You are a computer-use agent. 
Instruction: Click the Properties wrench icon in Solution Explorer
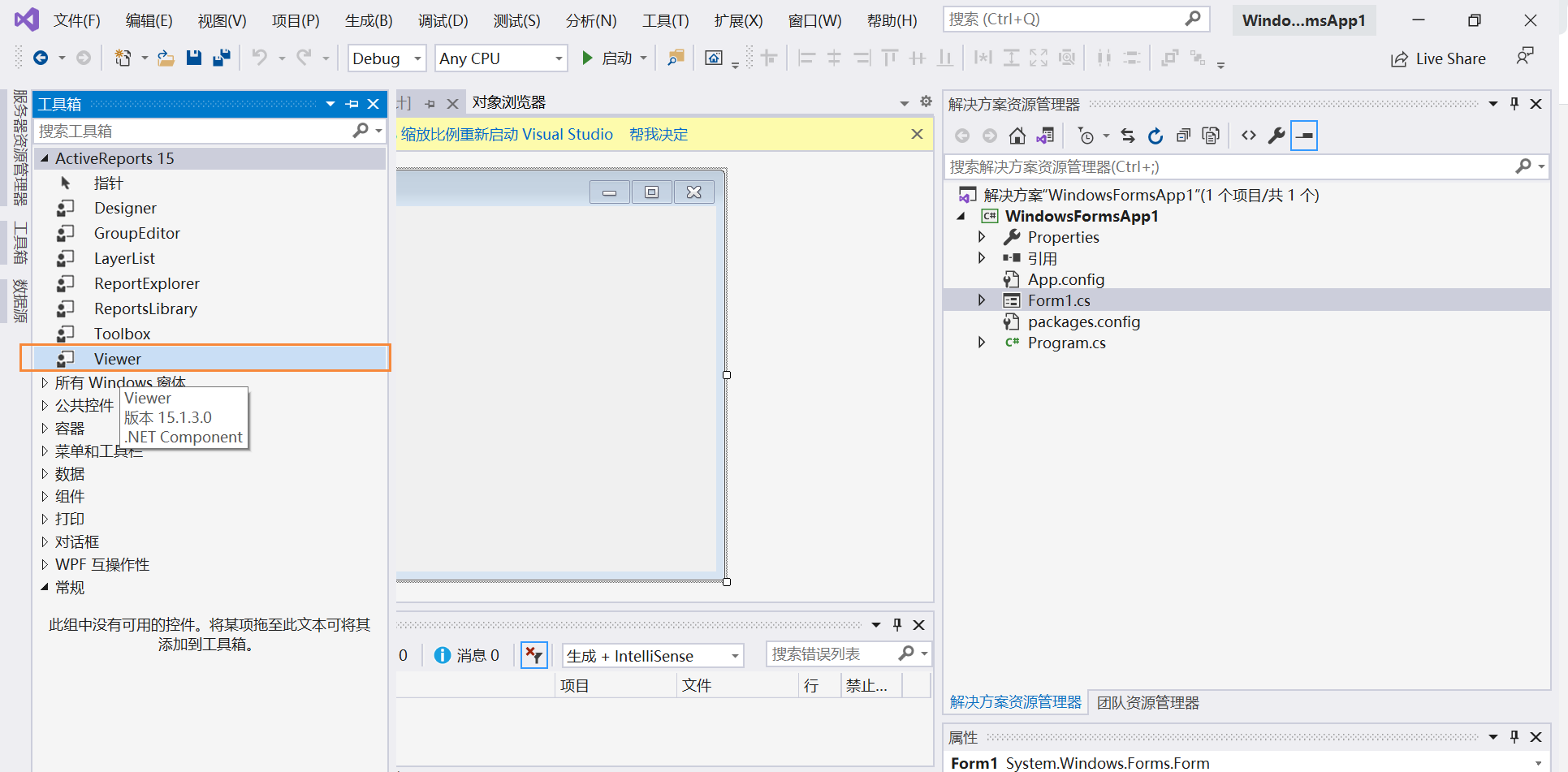click(1276, 136)
